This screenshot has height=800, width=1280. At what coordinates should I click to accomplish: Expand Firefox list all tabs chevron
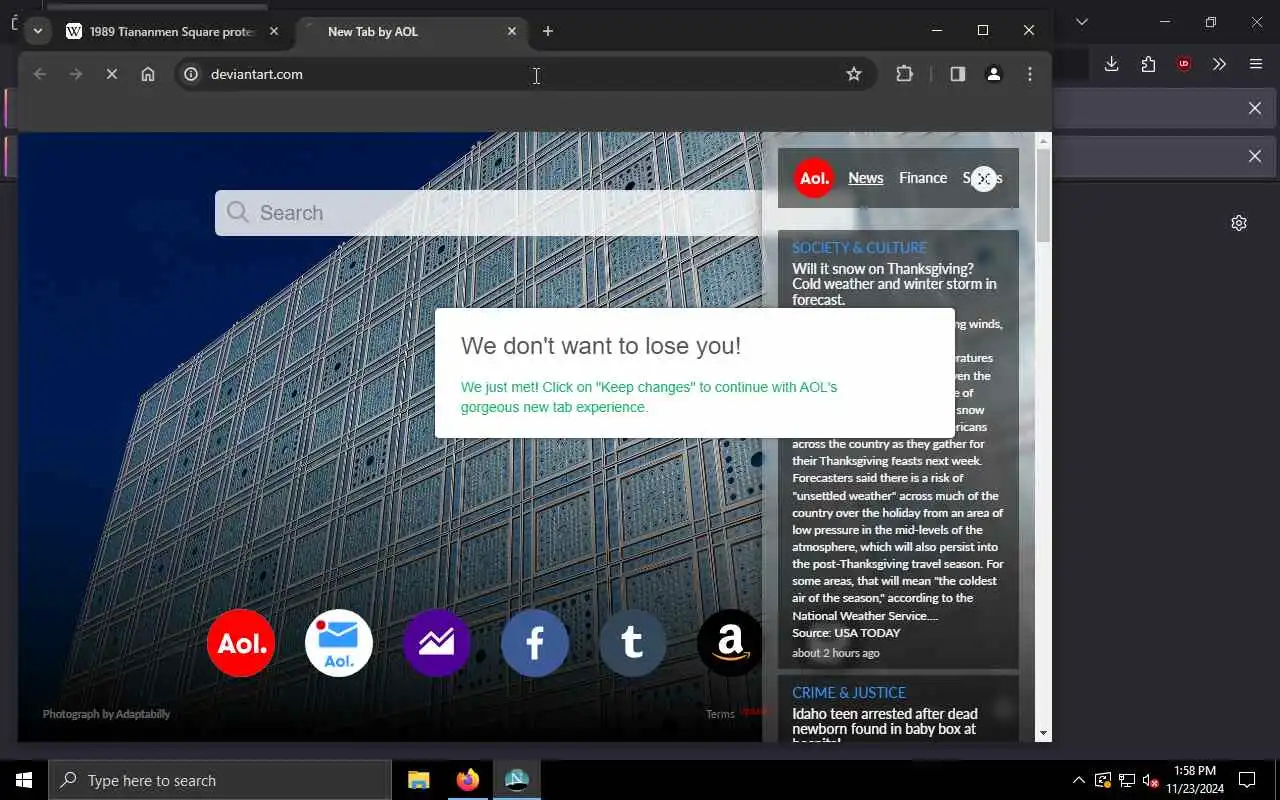coord(1081,22)
